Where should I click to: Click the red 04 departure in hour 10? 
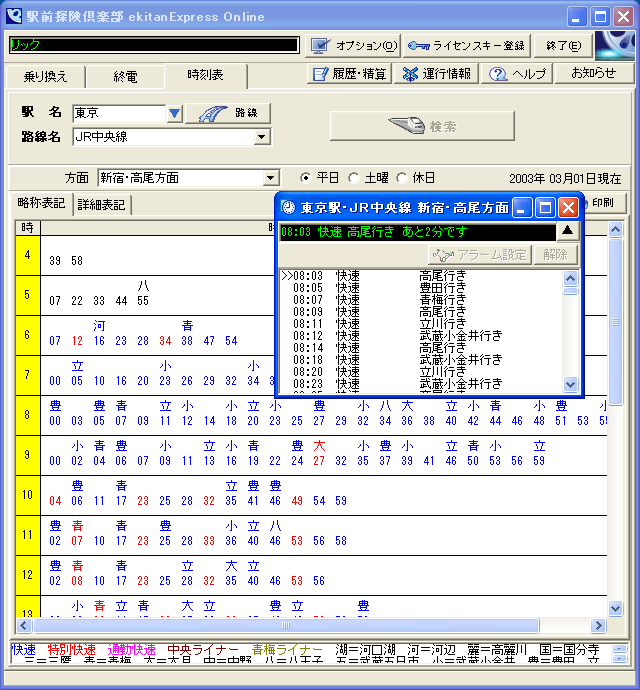tap(55, 501)
